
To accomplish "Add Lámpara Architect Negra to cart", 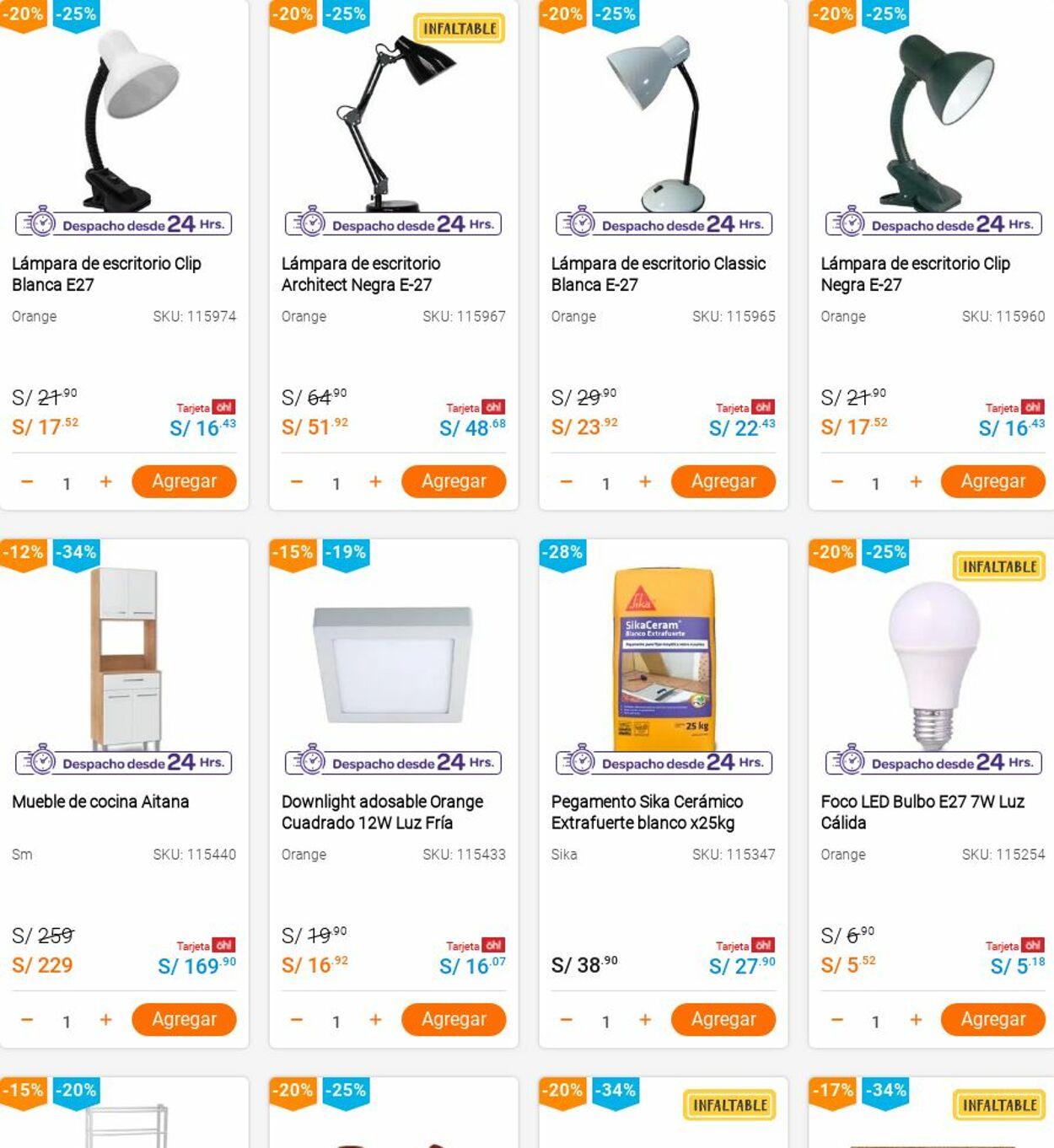I will click(x=454, y=481).
